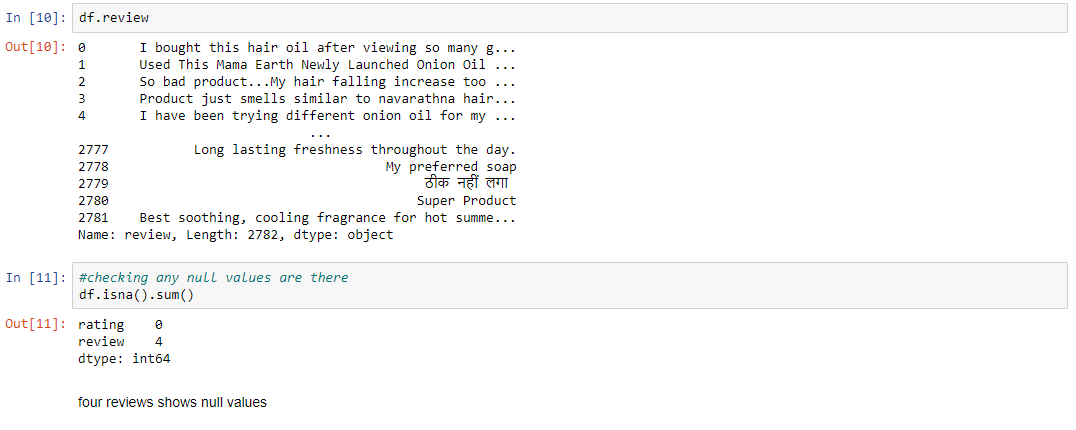Click the Out[11] output prompt
Viewport: 1076px width, 430px height.
click(36, 324)
